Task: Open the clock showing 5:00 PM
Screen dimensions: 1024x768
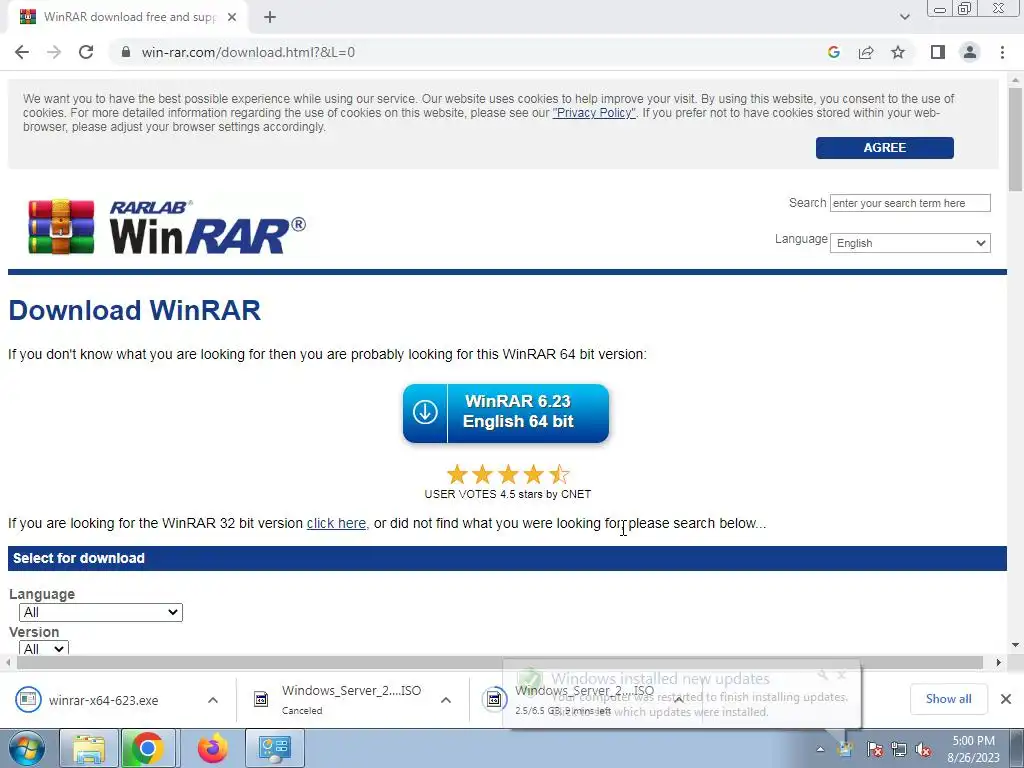Action: coord(973,749)
